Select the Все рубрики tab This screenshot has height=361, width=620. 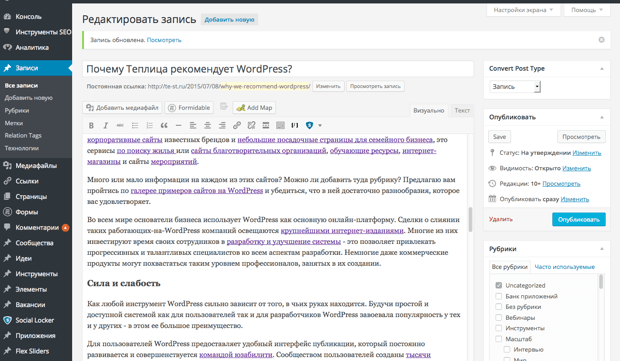509,267
